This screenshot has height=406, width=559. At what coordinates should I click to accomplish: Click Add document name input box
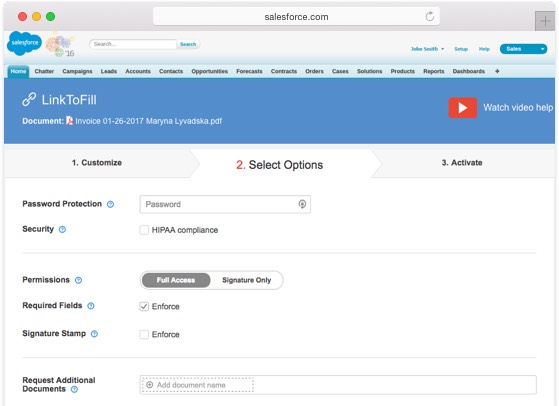(x=198, y=385)
